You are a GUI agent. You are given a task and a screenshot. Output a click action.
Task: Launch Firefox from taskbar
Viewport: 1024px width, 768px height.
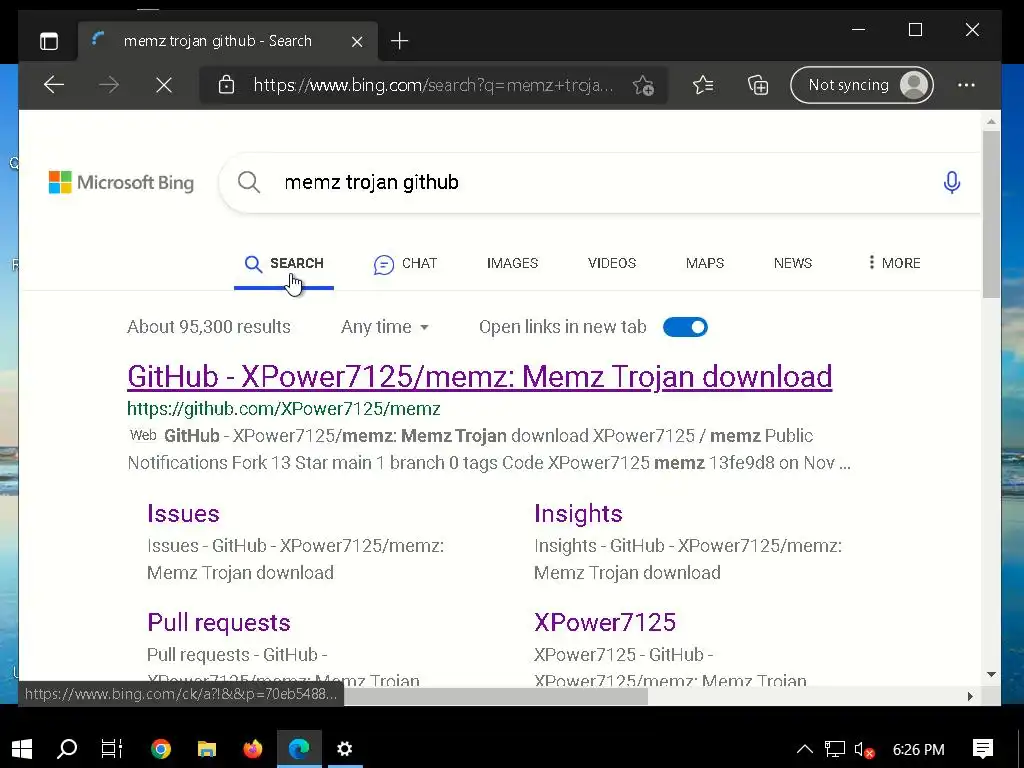click(x=253, y=749)
